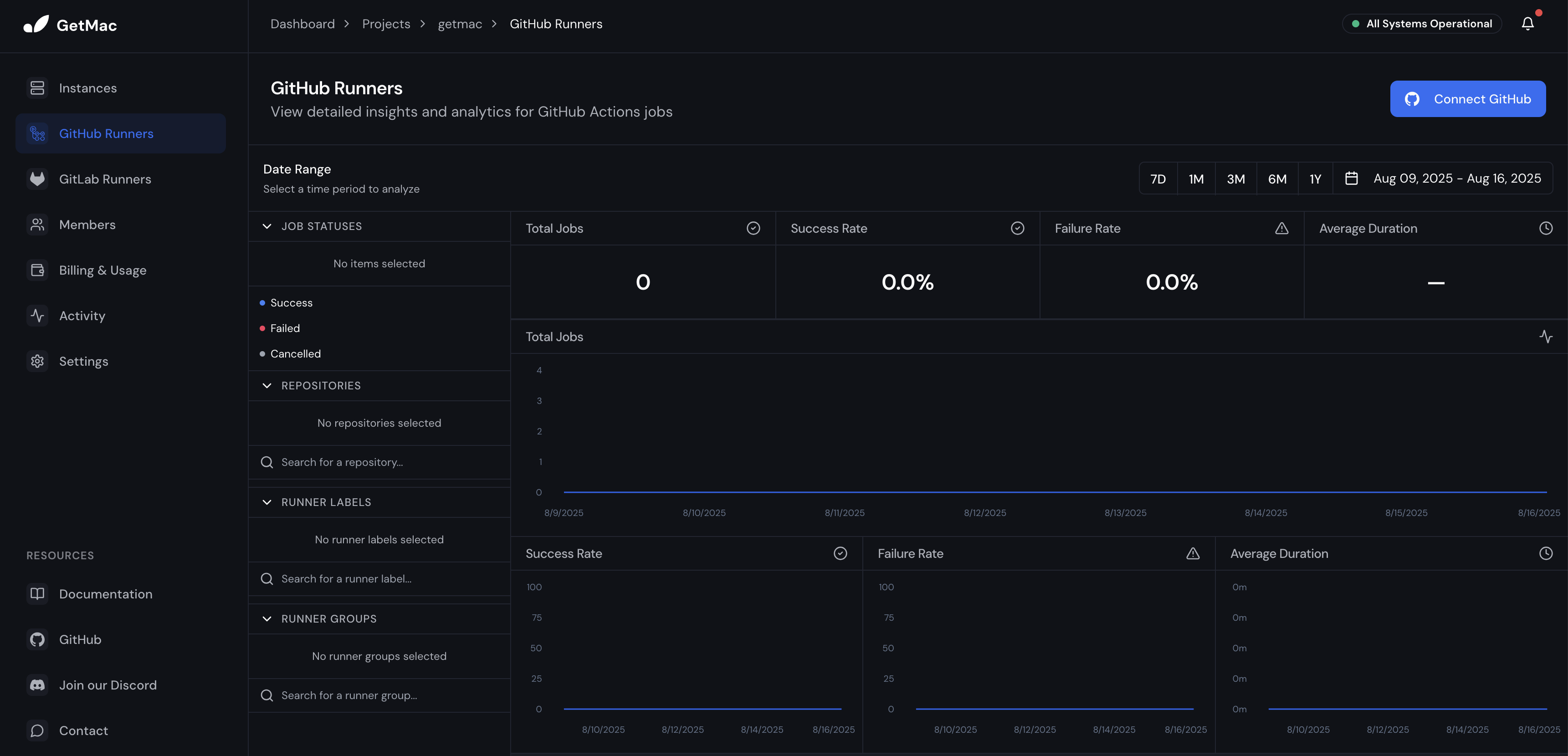
Task: Open the GitHub Runners sidebar icon
Action: click(x=37, y=133)
